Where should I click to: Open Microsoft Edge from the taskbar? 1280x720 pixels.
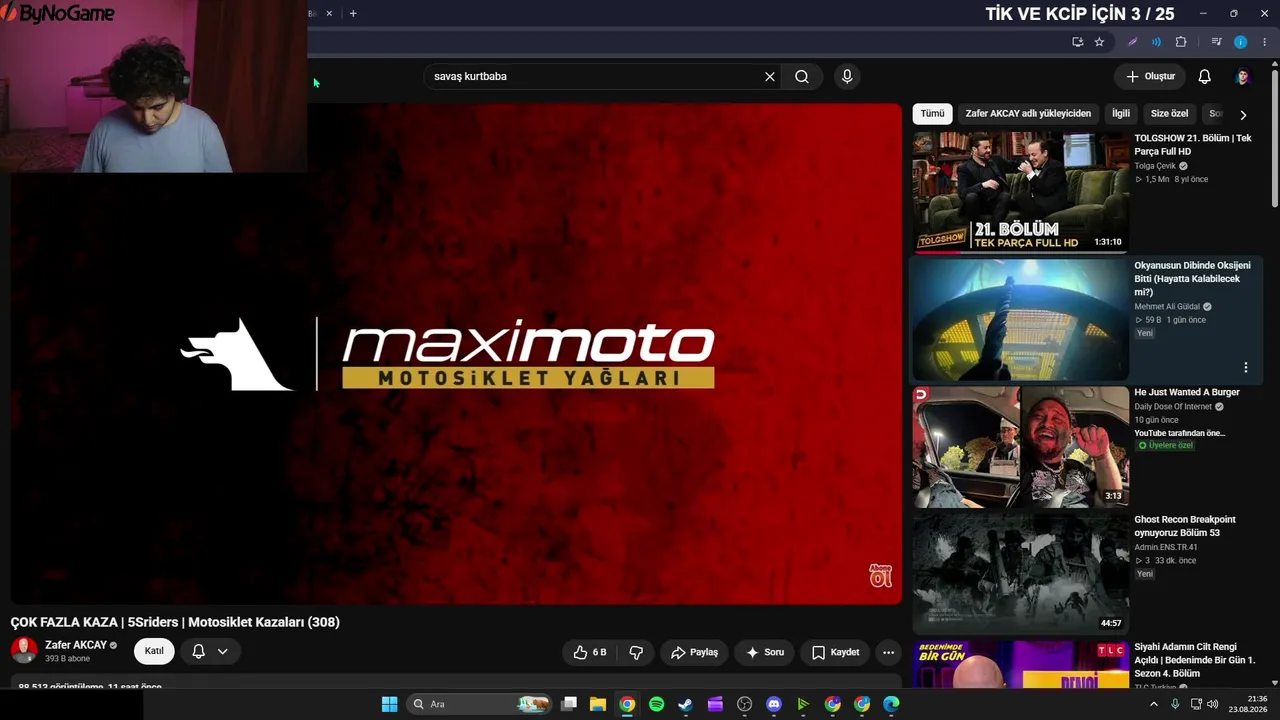pos(891,704)
